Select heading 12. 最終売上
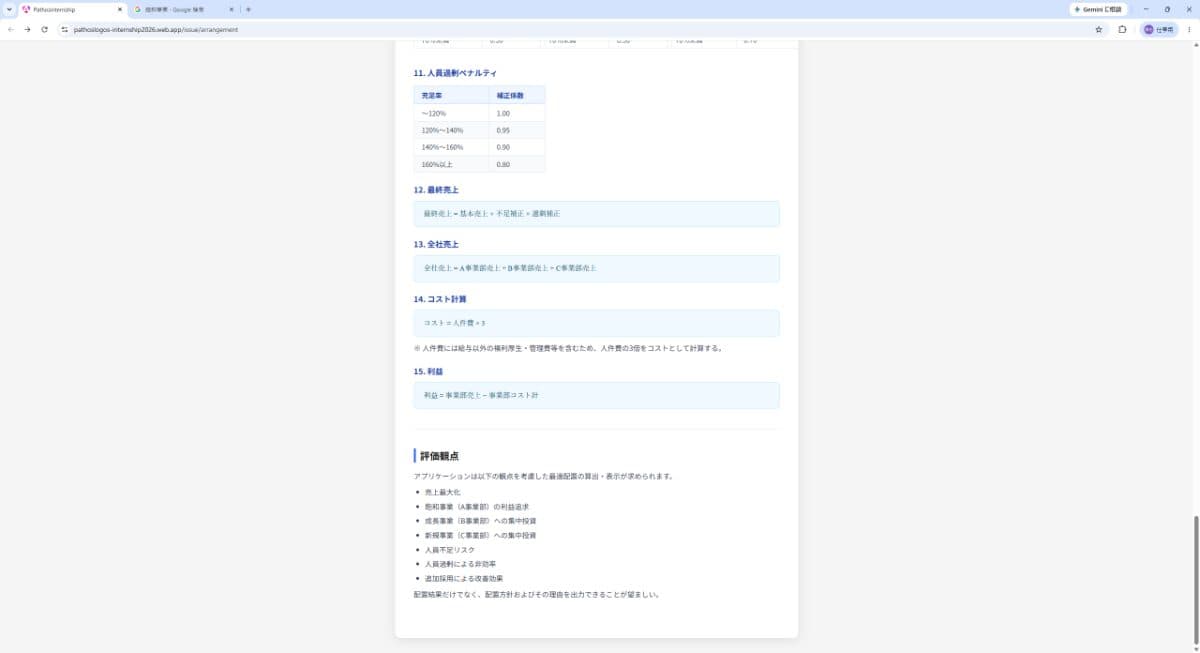 point(436,189)
